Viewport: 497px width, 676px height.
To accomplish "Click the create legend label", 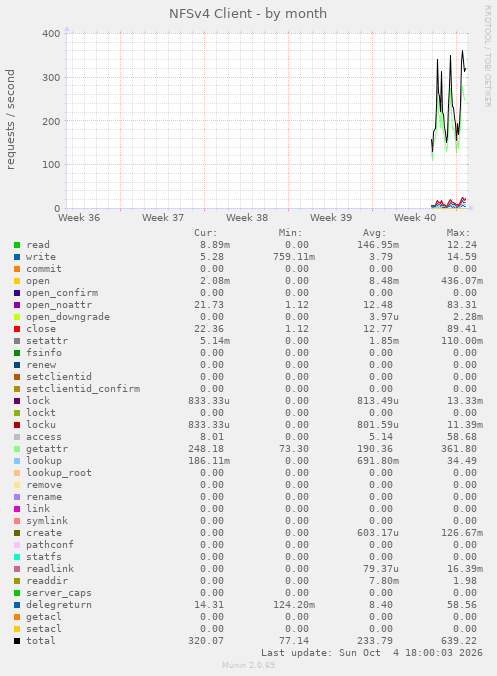I will coord(44,533).
